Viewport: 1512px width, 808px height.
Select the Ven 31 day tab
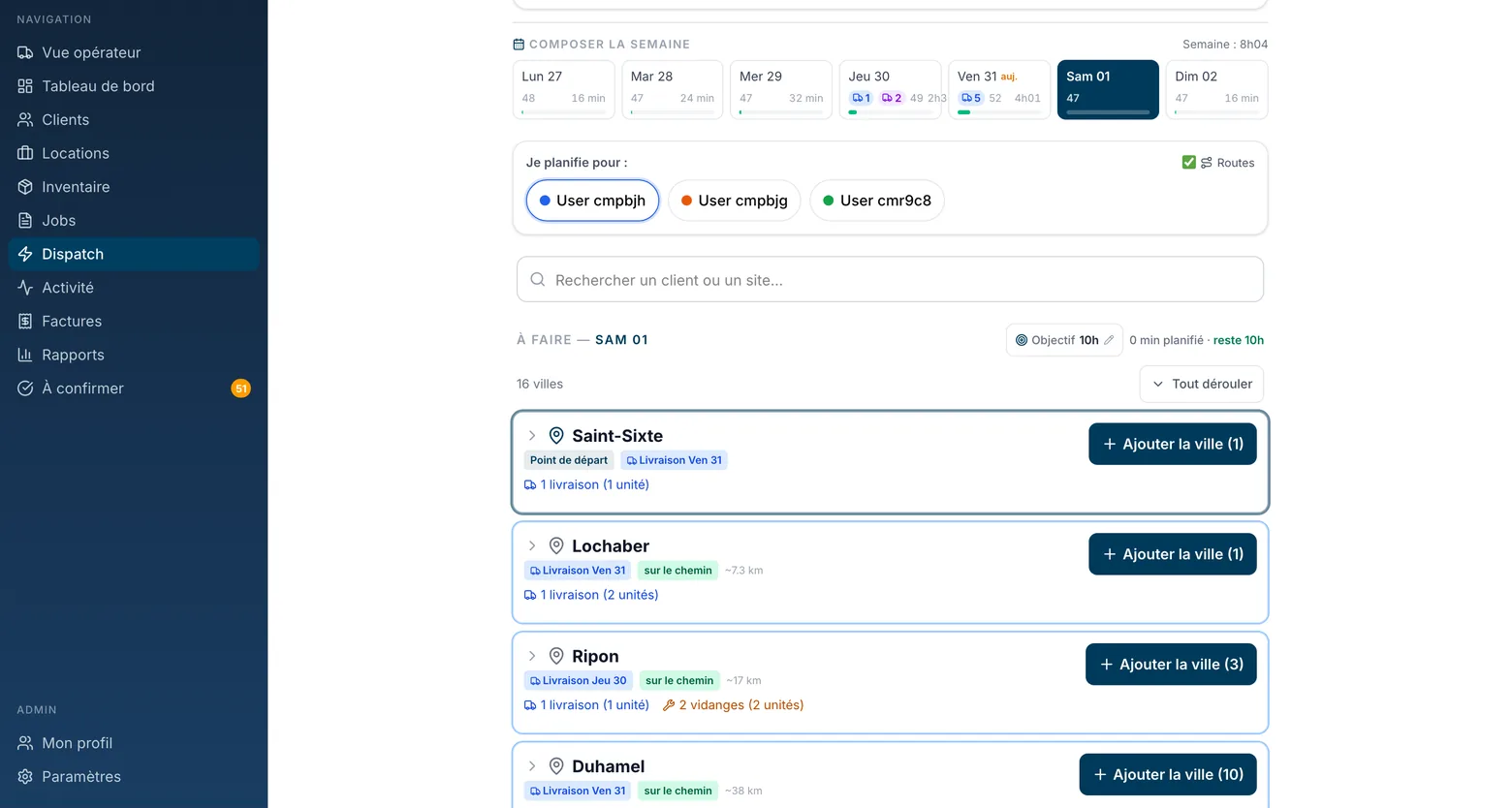click(x=998, y=89)
